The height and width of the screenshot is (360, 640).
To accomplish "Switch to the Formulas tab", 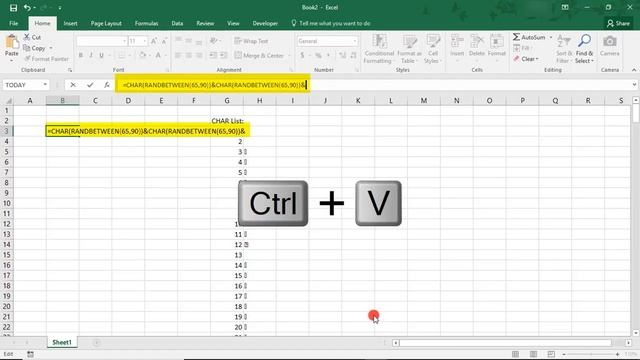I will click(146, 23).
